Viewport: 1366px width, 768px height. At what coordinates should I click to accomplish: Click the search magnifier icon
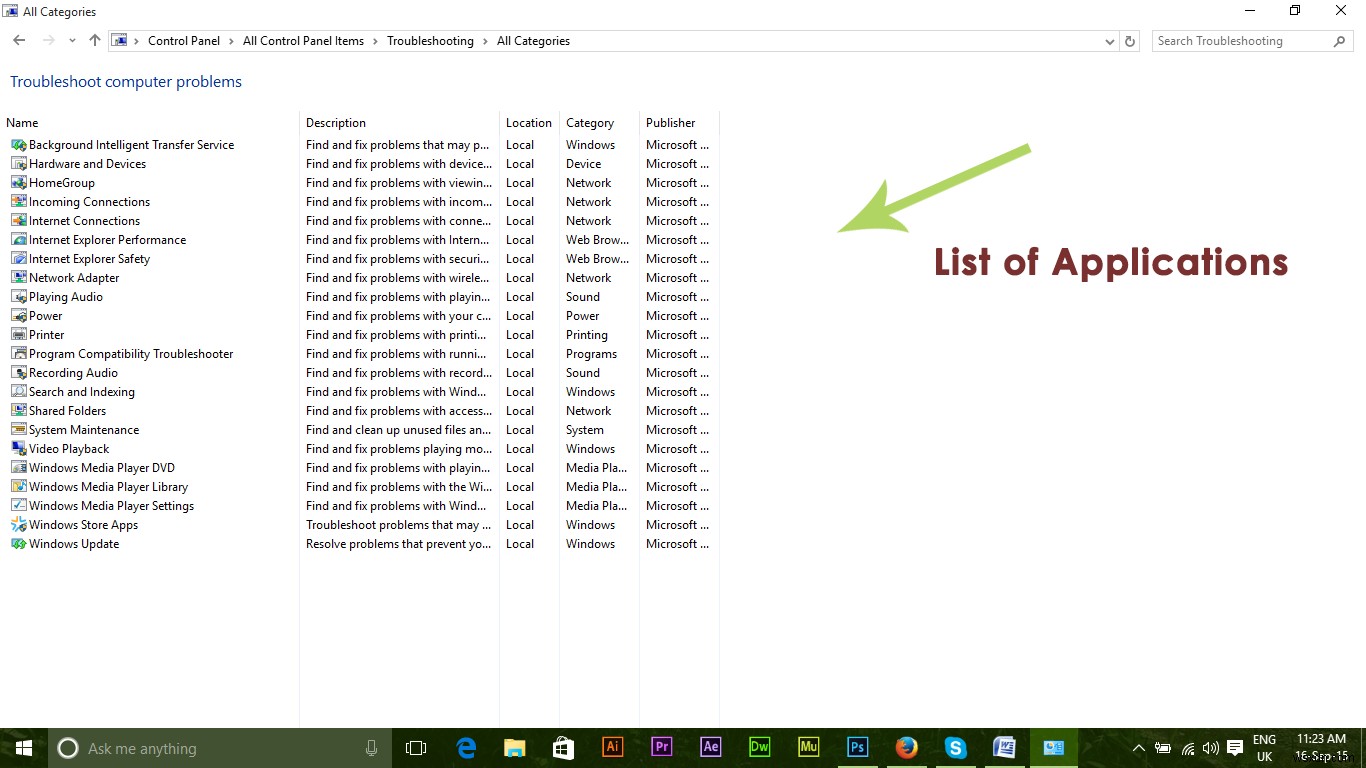tap(1340, 41)
